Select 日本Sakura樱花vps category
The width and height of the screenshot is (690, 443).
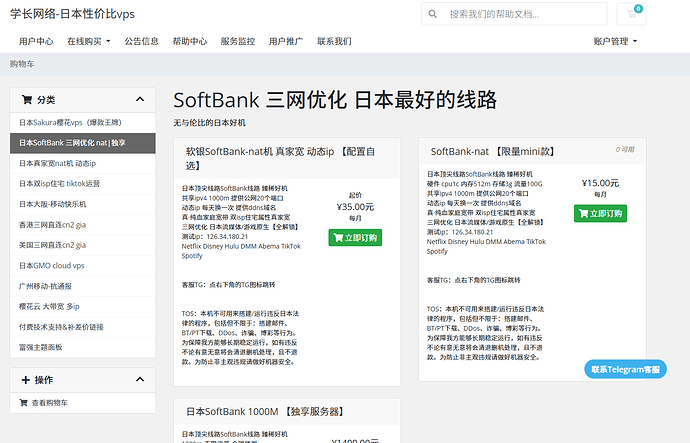[x=83, y=123]
